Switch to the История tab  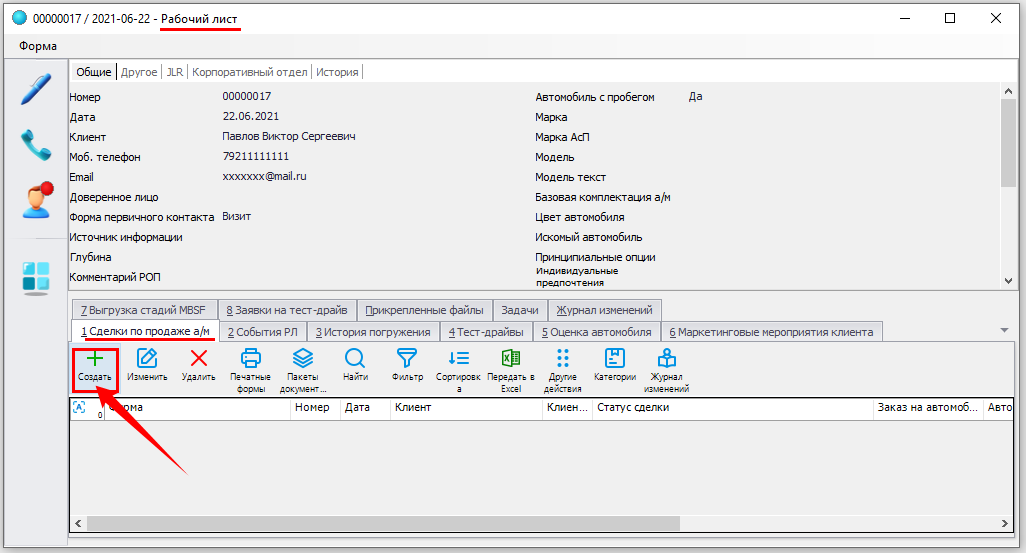[337, 72]
